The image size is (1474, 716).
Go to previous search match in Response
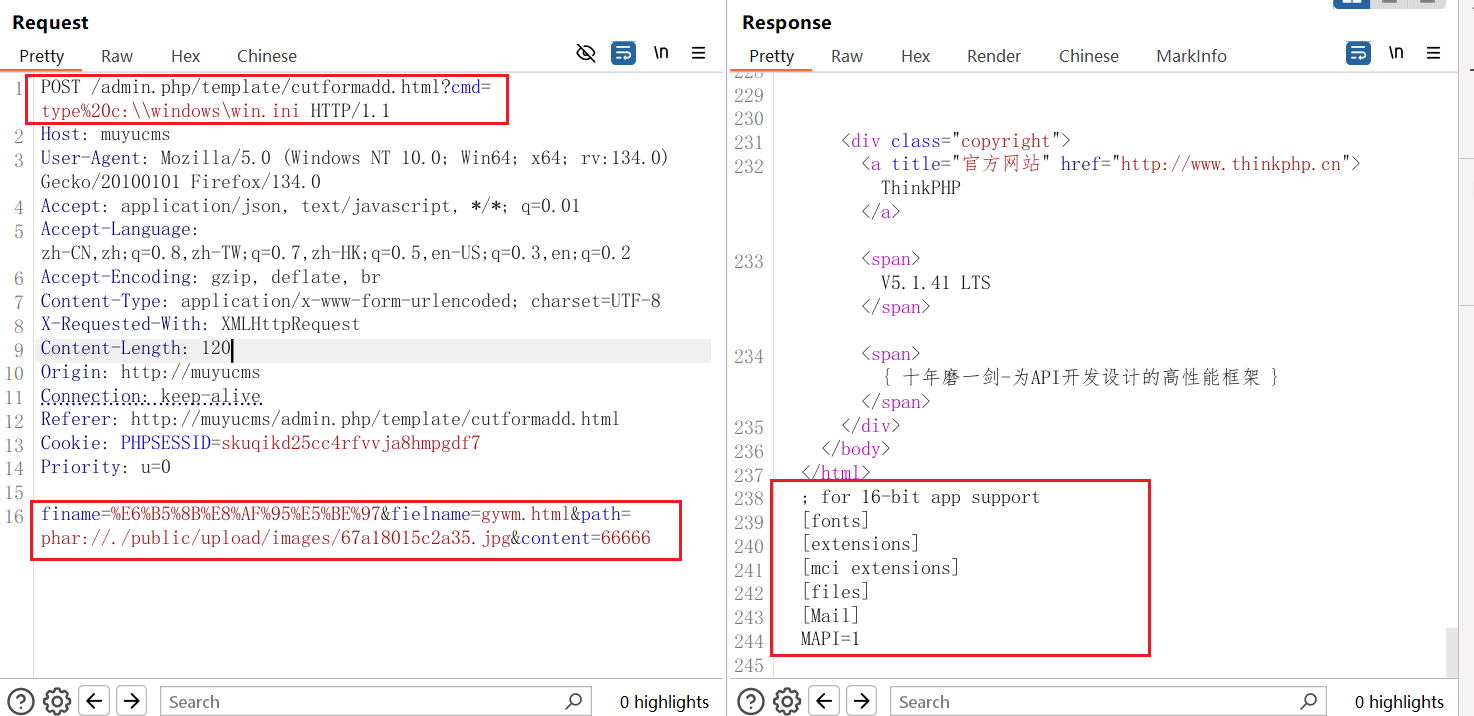click(824, 701)
